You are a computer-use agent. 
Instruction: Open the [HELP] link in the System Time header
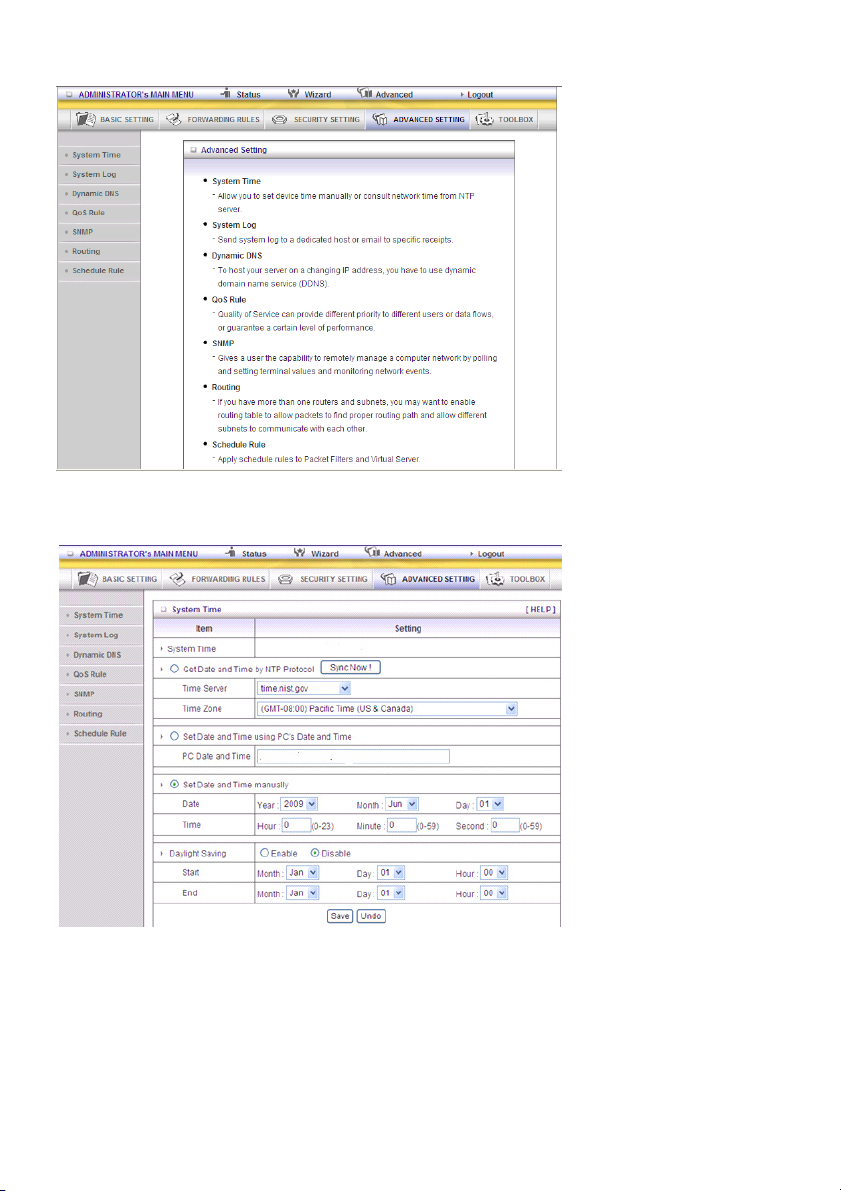click(540, 609)
